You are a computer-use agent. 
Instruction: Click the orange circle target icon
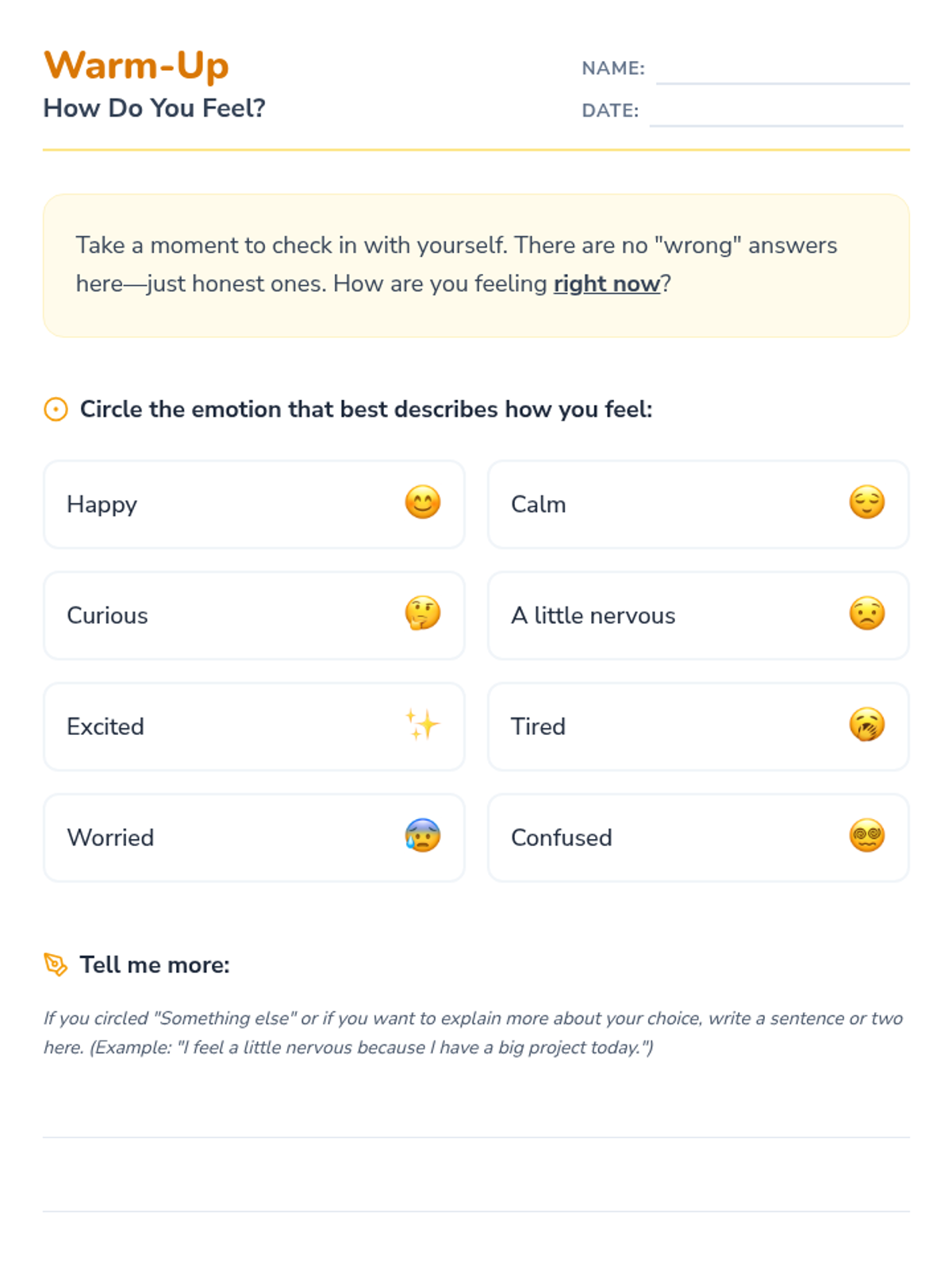(x=56, y=410)
